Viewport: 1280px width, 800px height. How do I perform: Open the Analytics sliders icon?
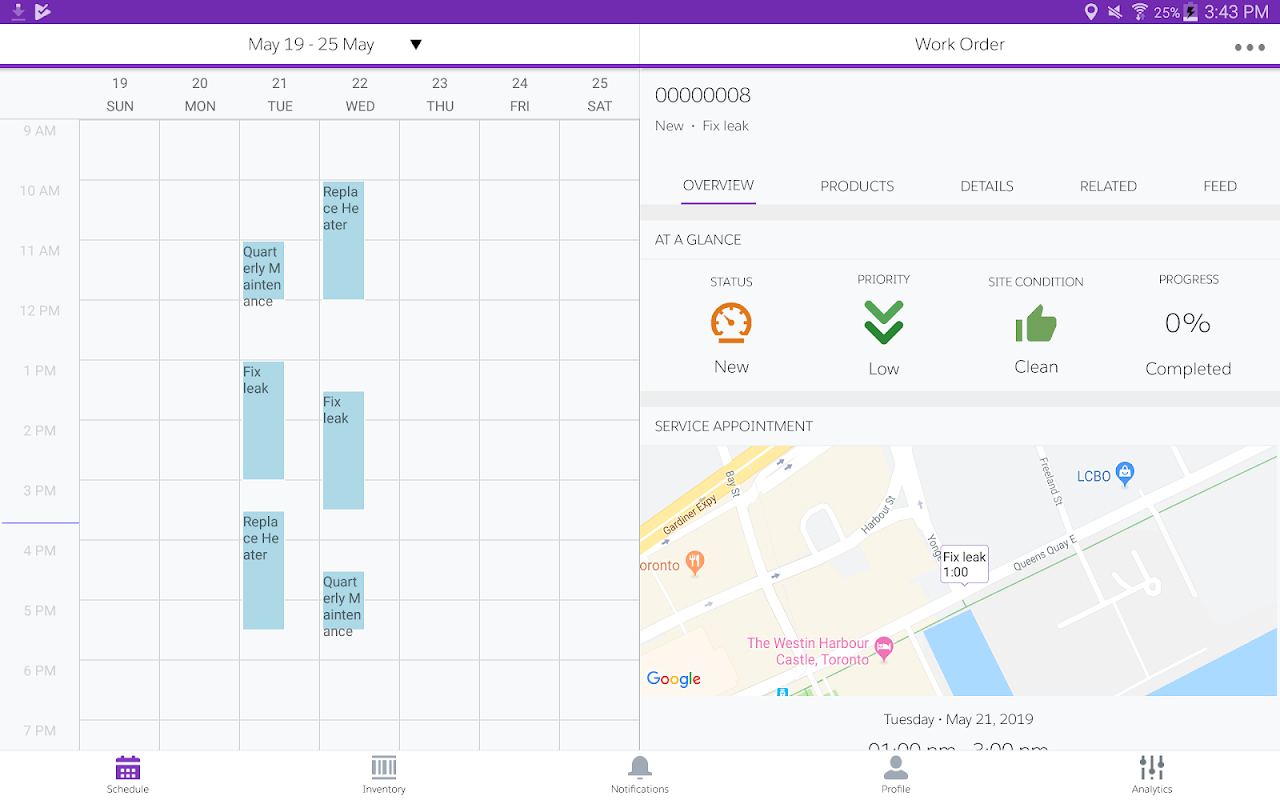point(1152,769)
